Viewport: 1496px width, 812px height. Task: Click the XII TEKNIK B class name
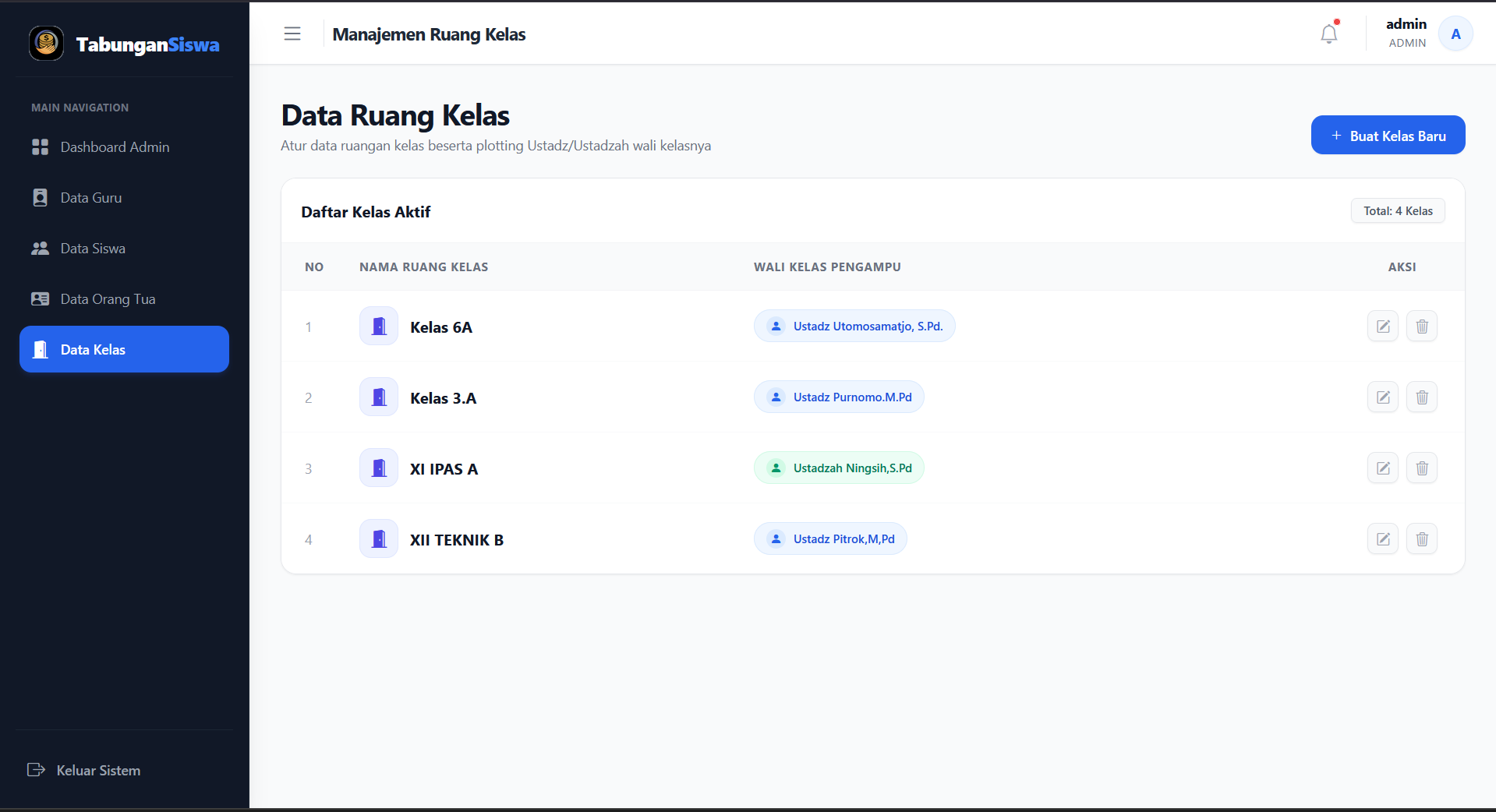pos(457,540)
